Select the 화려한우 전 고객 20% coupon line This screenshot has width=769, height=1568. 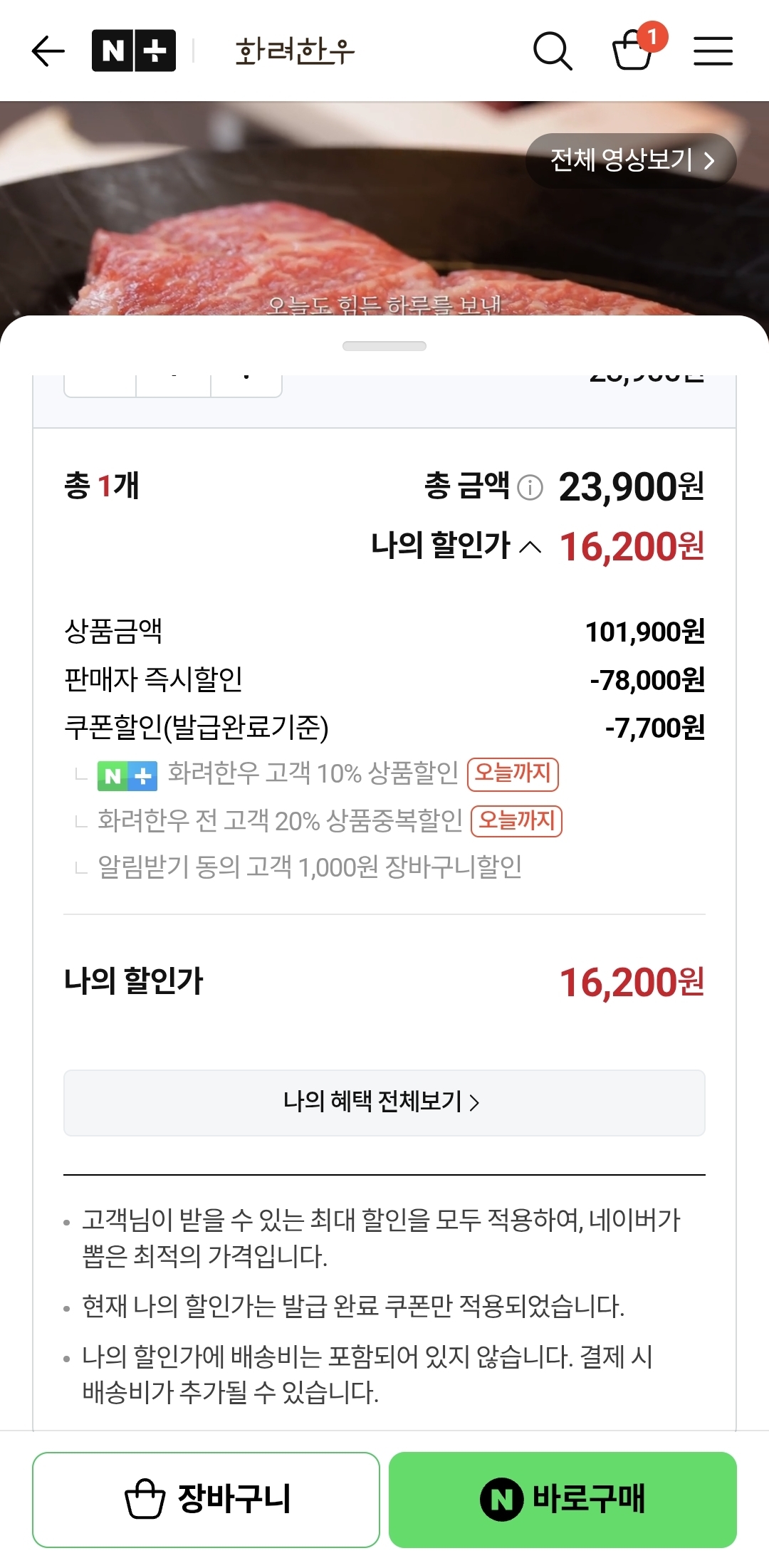pyautogui.click(x=280, y=820)
